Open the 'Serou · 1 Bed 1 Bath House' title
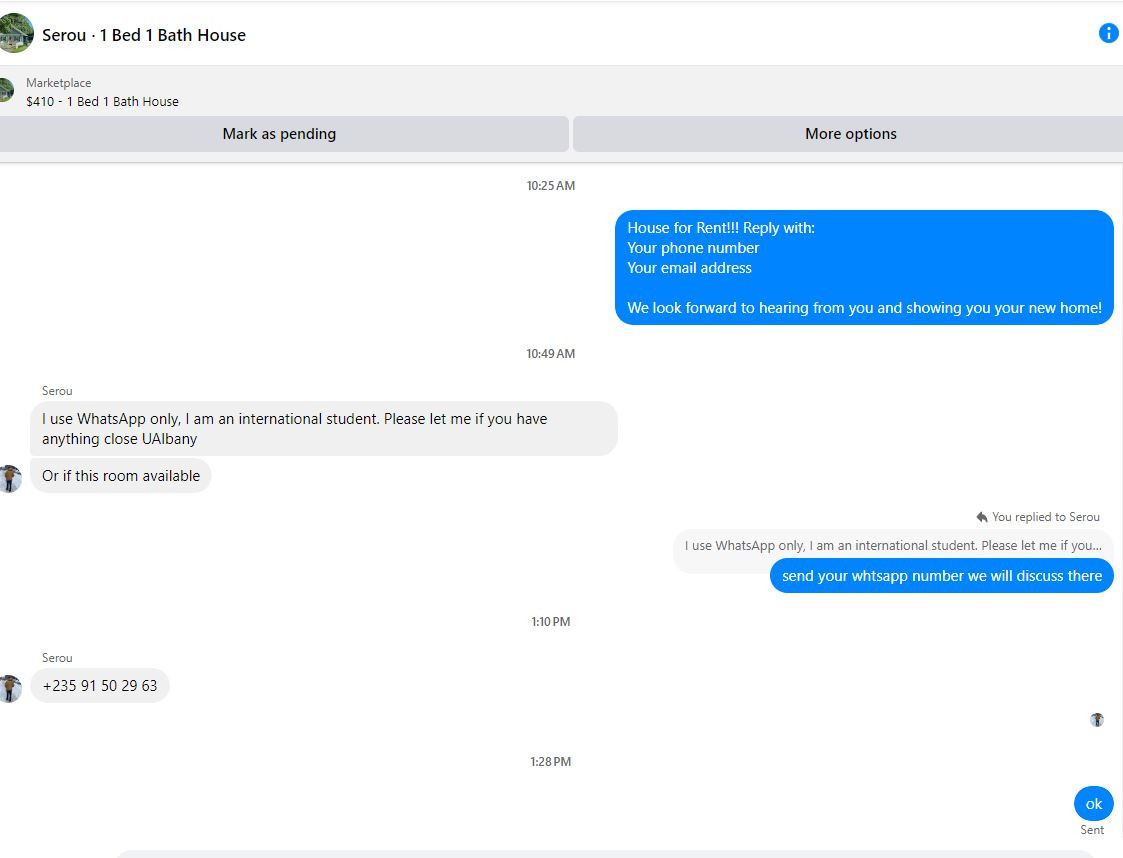 pos(144,35)
